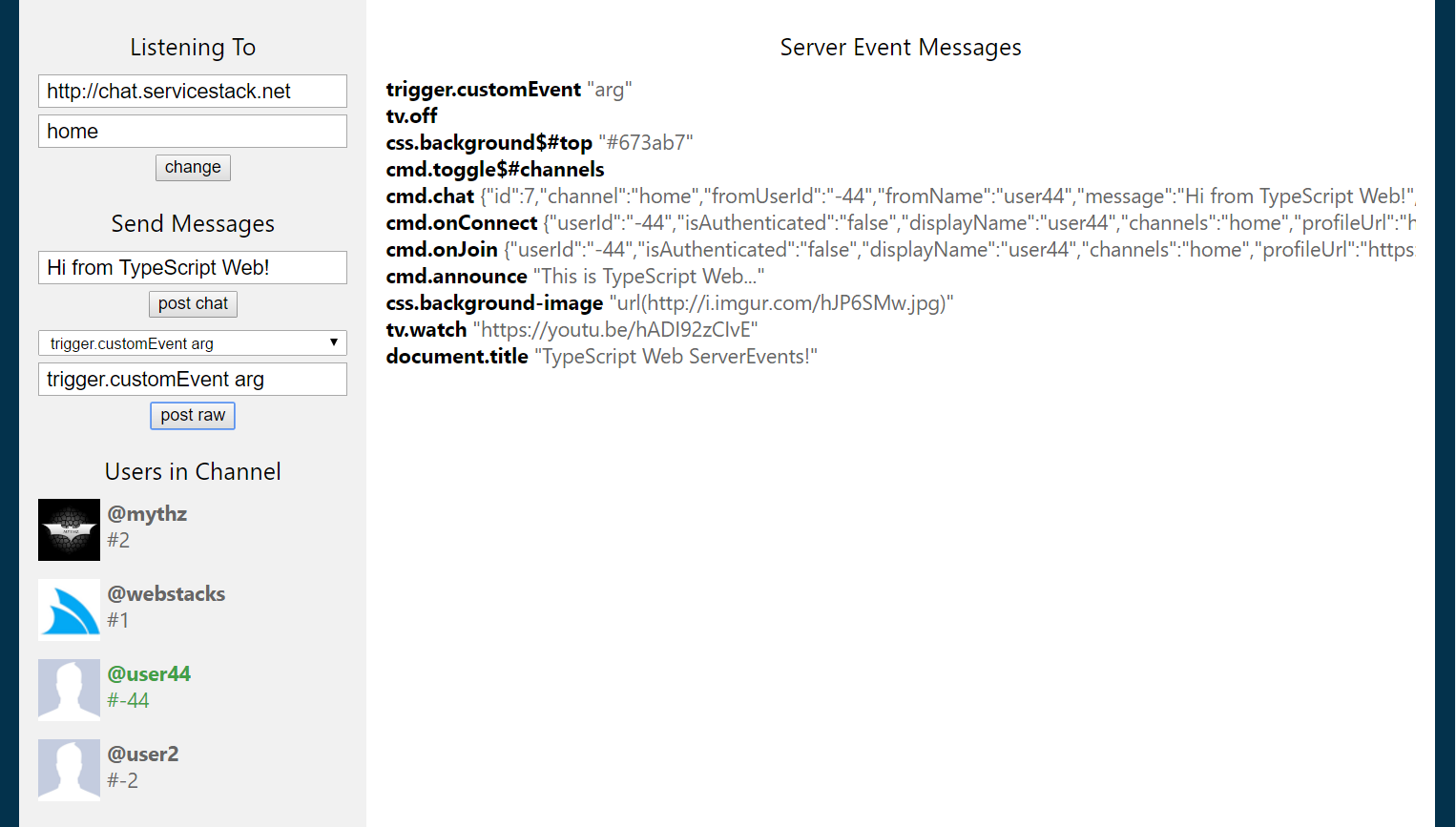Click the Users in Channel heading
1456x827 pixels.
click(193, 472)
